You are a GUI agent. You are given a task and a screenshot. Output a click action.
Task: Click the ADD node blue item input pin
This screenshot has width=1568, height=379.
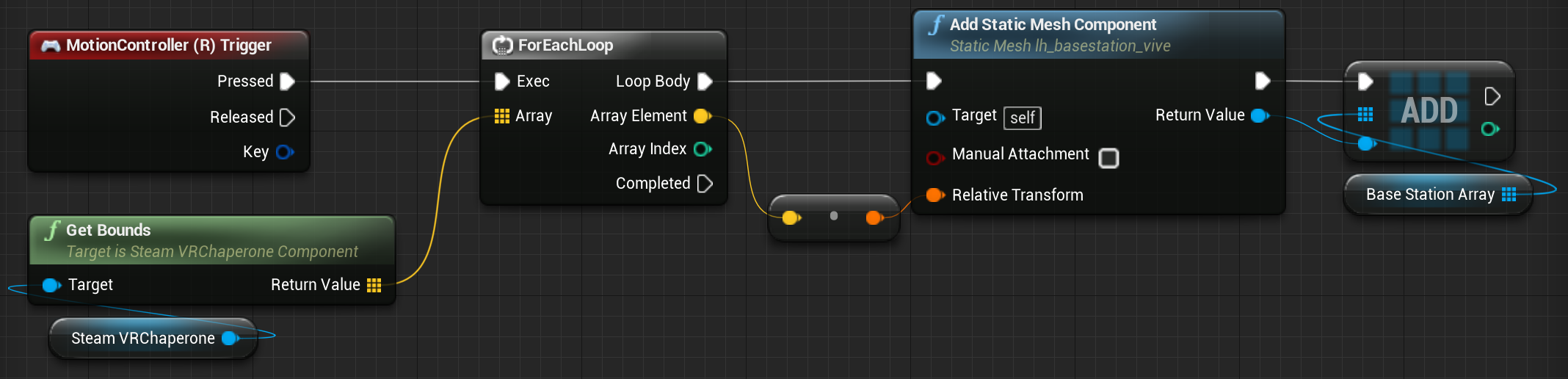pos(1367,143)
